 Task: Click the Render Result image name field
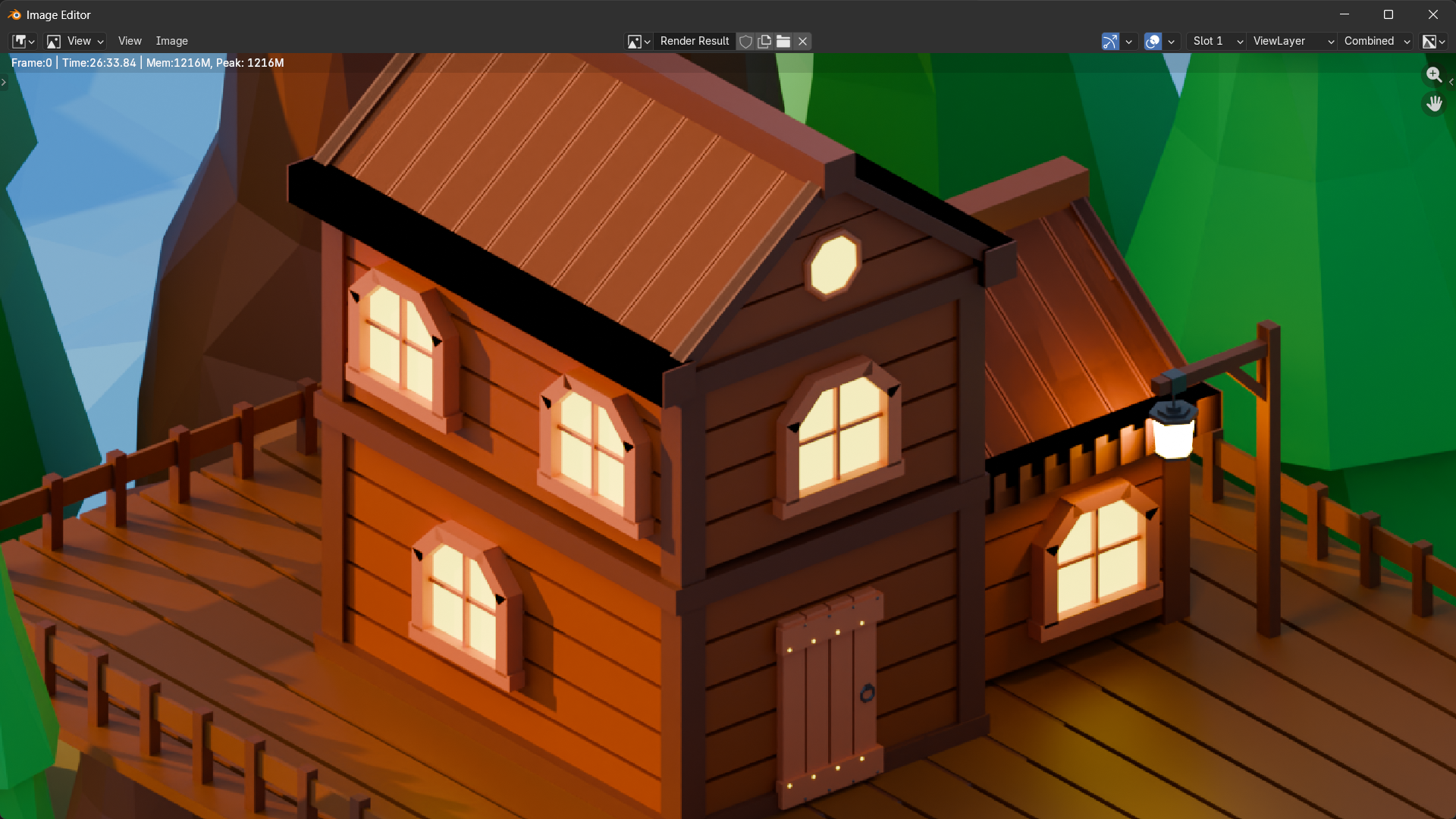click(x=695, y=41)
